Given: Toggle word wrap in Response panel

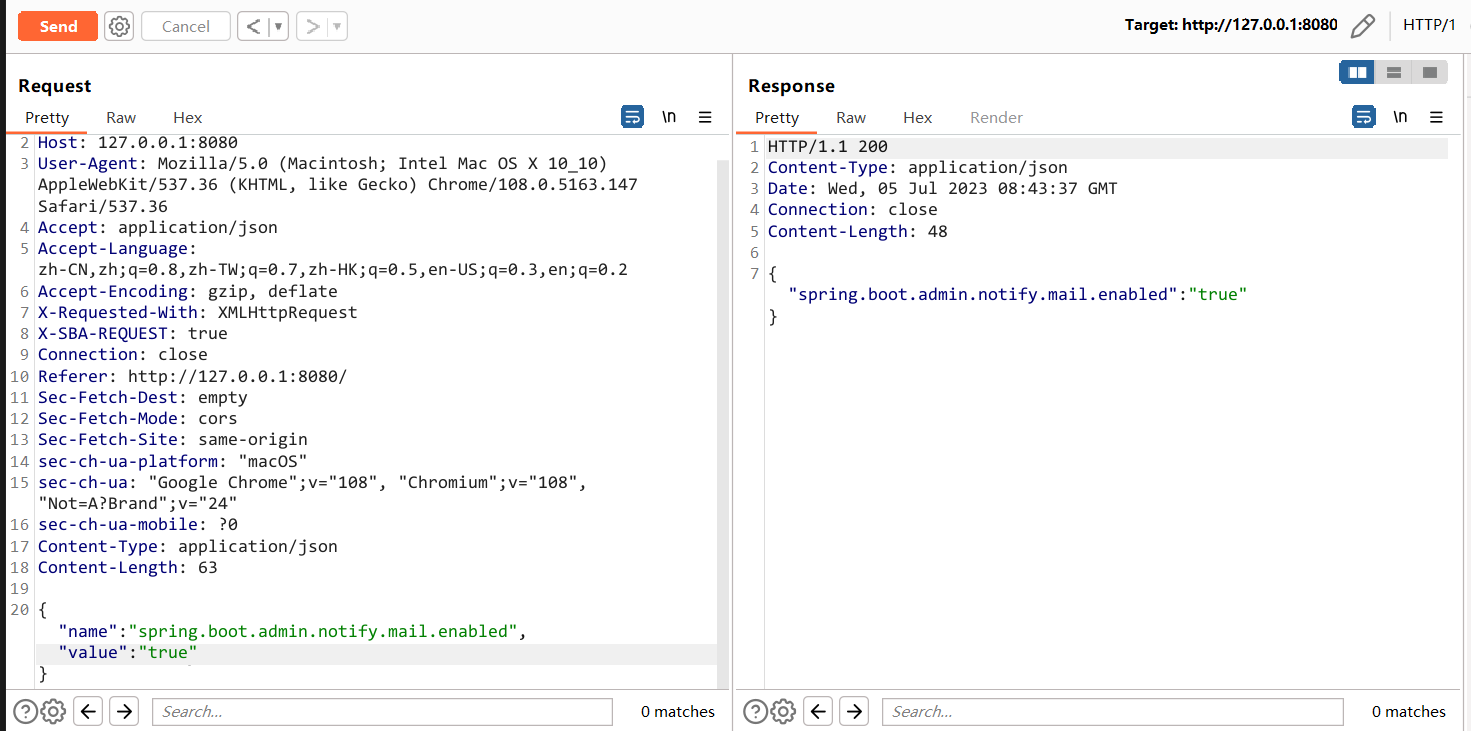Looking at the screenshot, I should point(1364,117).
